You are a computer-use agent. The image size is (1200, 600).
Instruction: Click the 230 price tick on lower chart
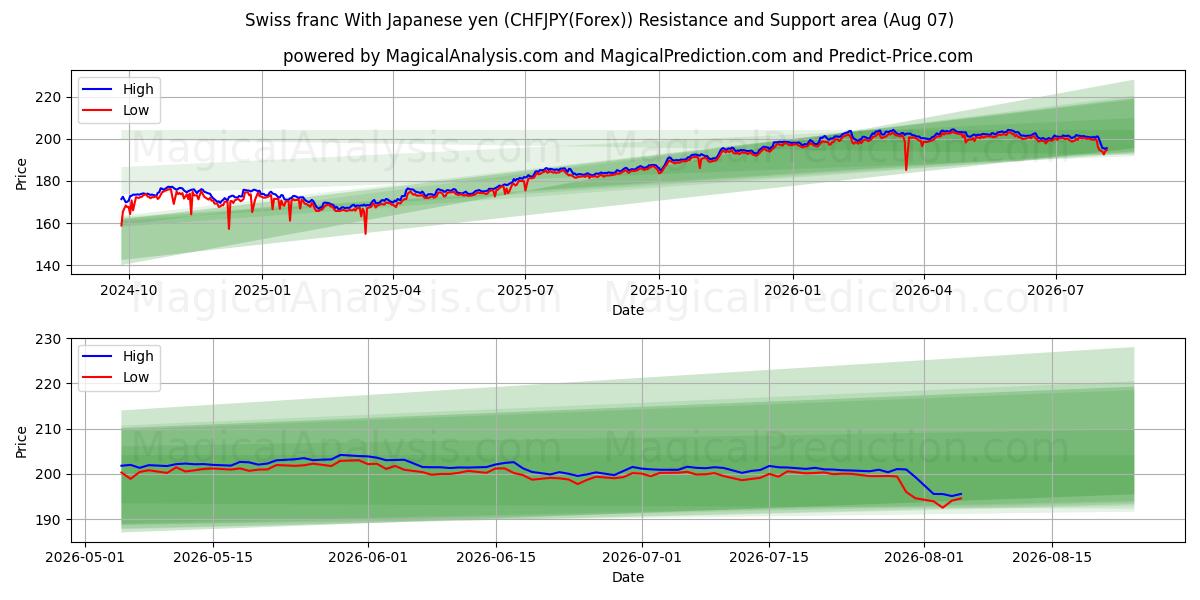tap(49, 339)
